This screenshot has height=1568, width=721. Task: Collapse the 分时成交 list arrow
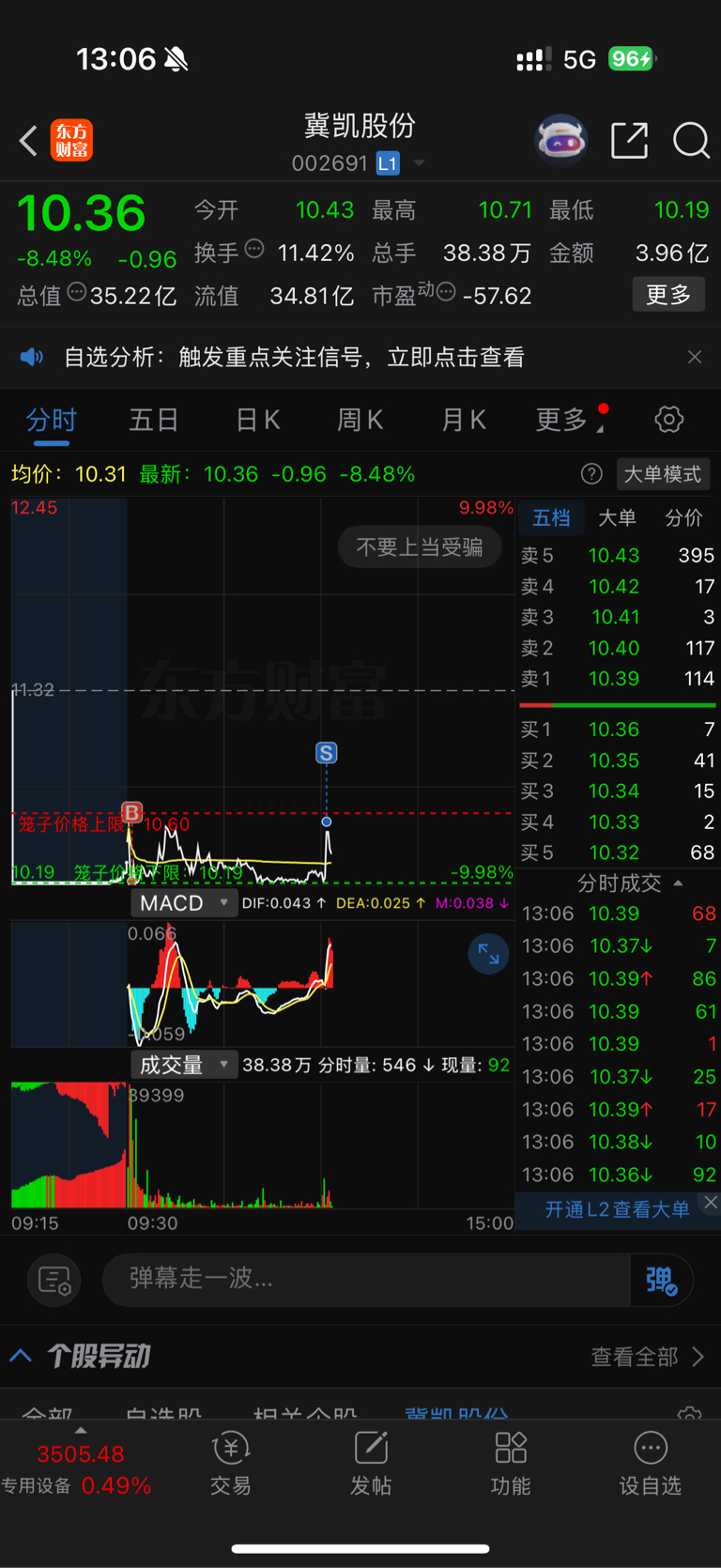click(x=678, y=884)
